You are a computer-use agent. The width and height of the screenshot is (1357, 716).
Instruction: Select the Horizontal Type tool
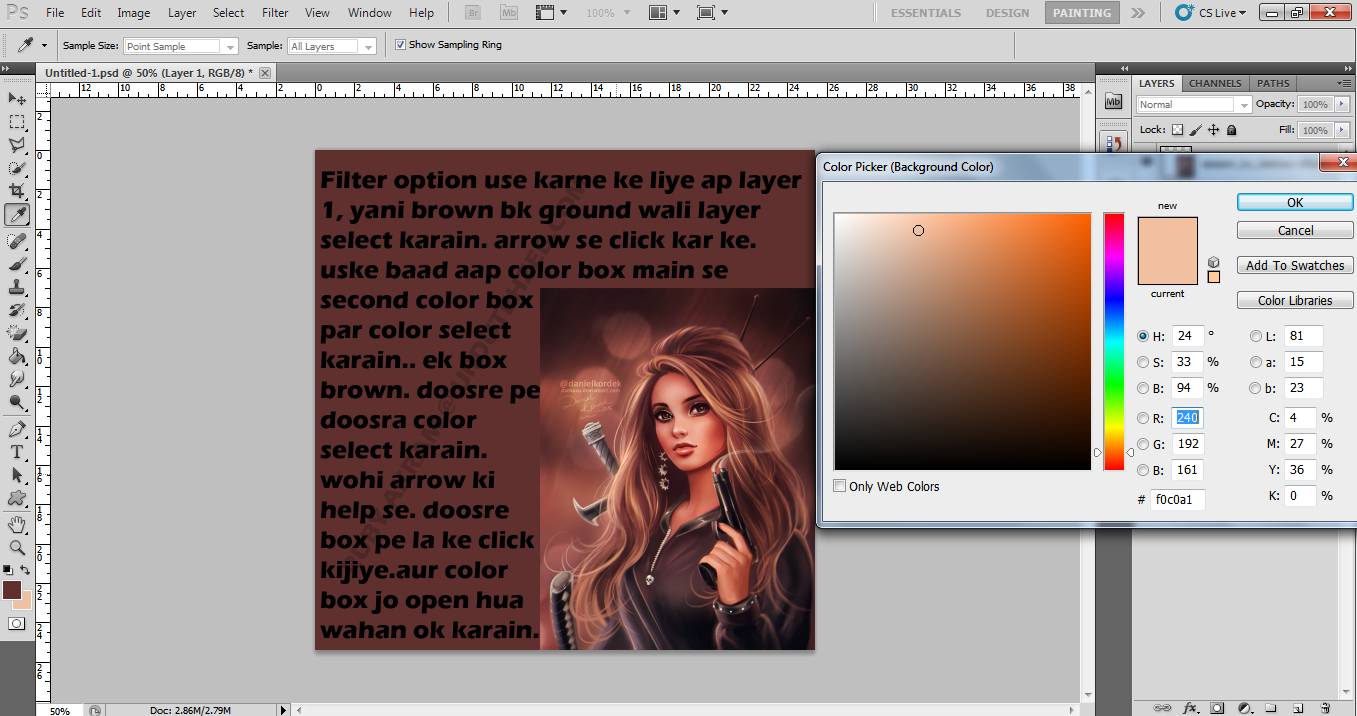click(17, 452)
